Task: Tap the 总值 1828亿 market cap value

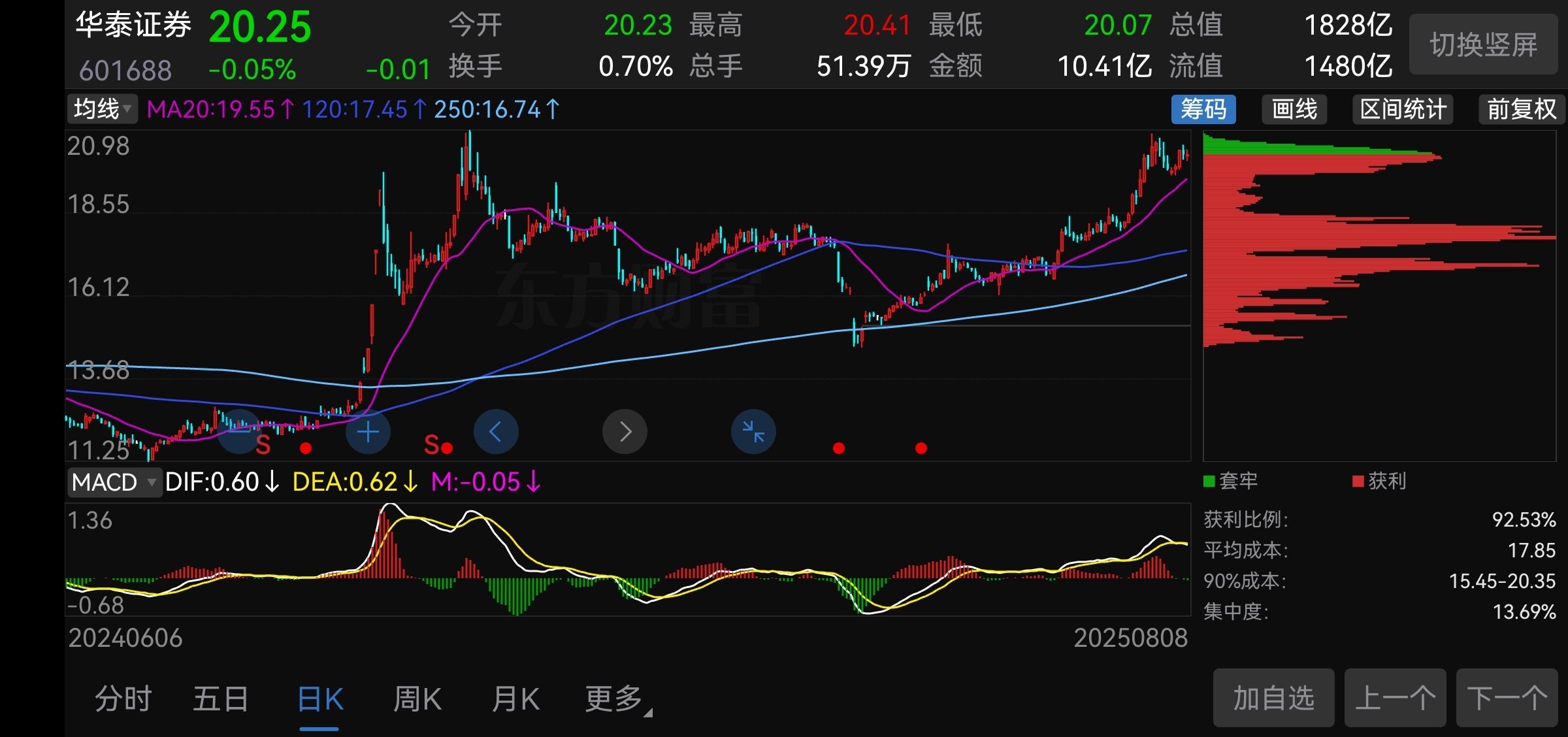Action: point(1348,25)
